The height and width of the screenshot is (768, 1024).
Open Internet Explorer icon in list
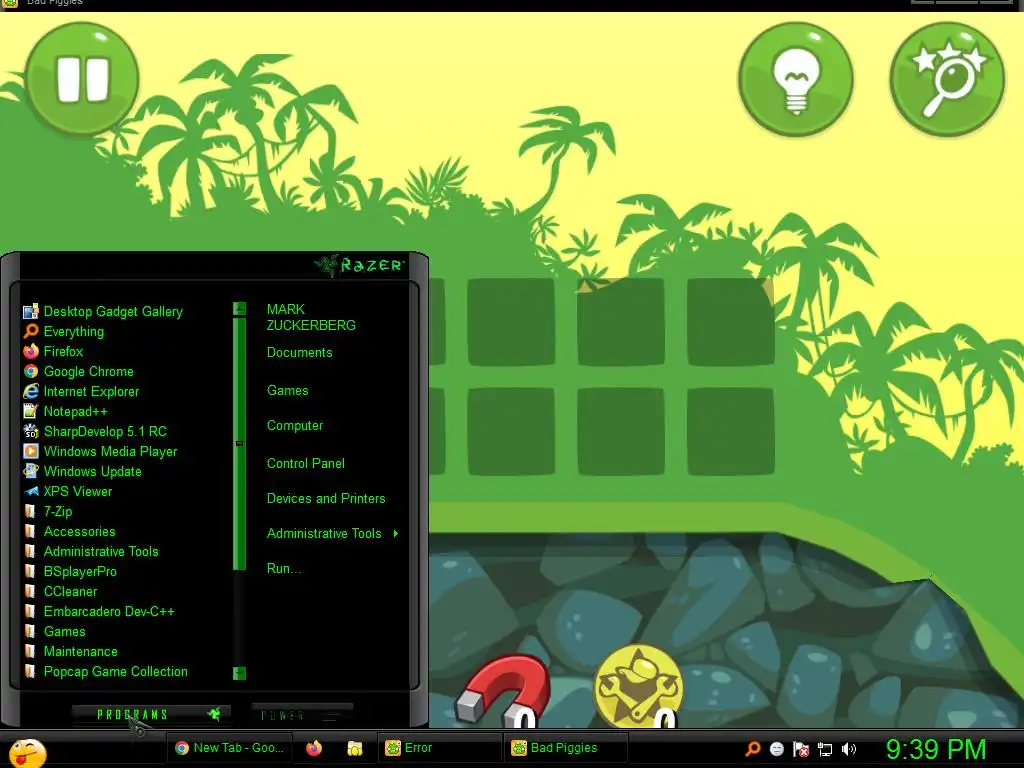(x=31, y=392)
